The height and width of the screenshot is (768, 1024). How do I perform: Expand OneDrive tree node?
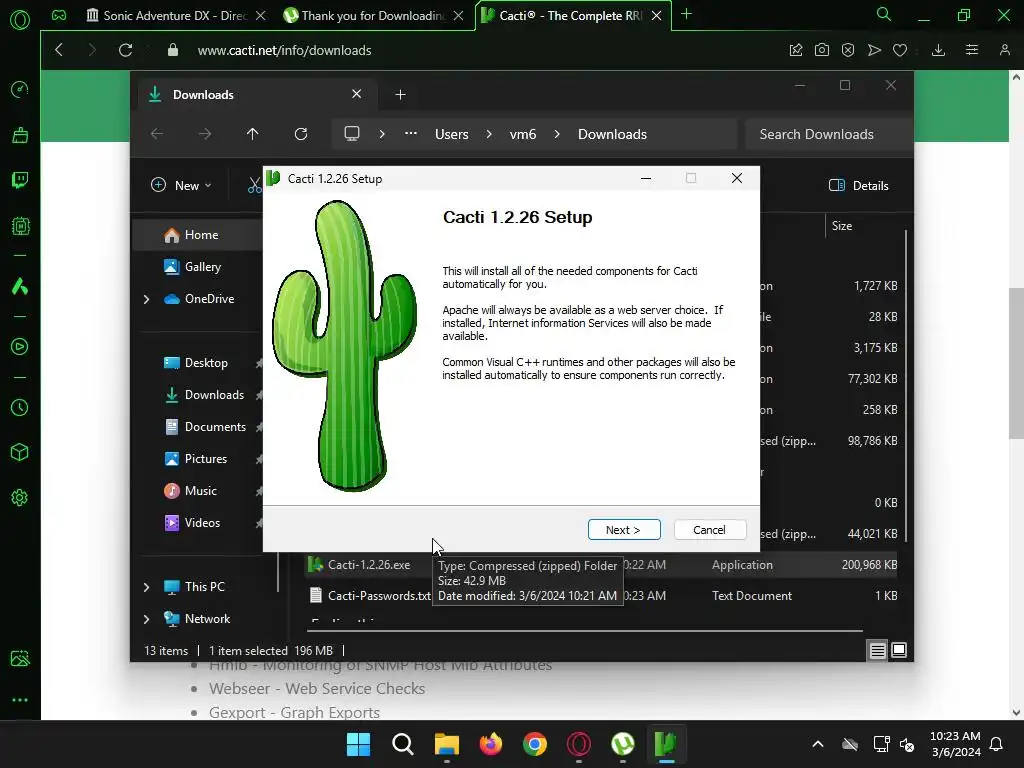(x=146, y=299)
